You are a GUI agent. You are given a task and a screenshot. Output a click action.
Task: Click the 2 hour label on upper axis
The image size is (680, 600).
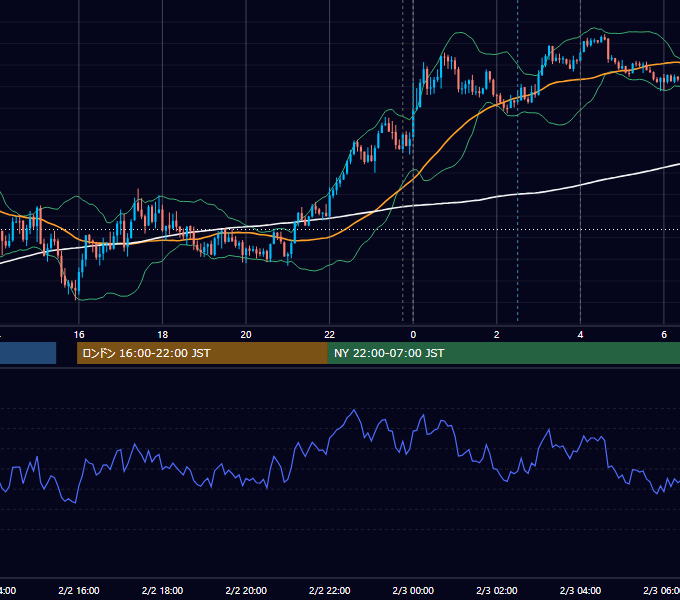pos(497,335)
